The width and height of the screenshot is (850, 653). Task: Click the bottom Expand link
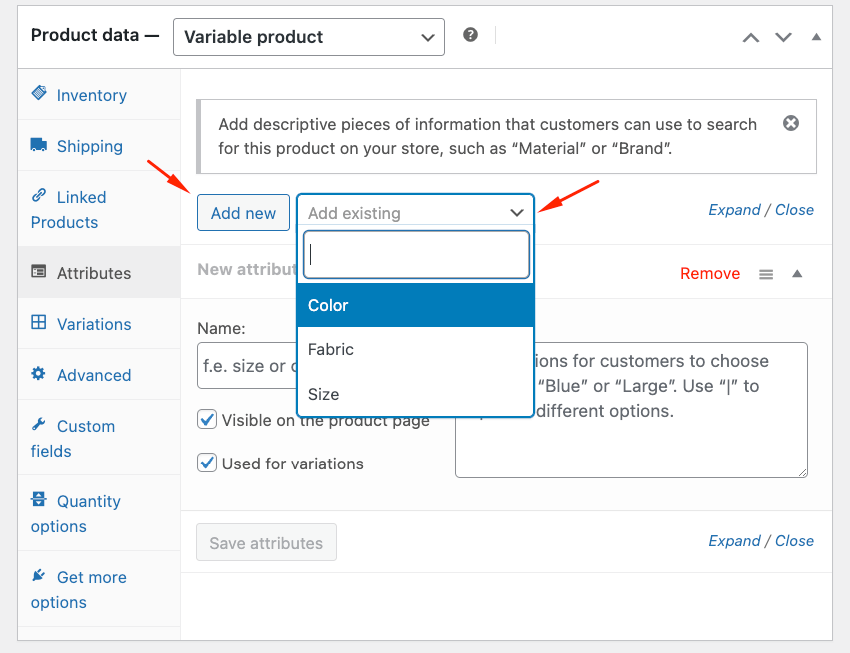tap(735, 541)
